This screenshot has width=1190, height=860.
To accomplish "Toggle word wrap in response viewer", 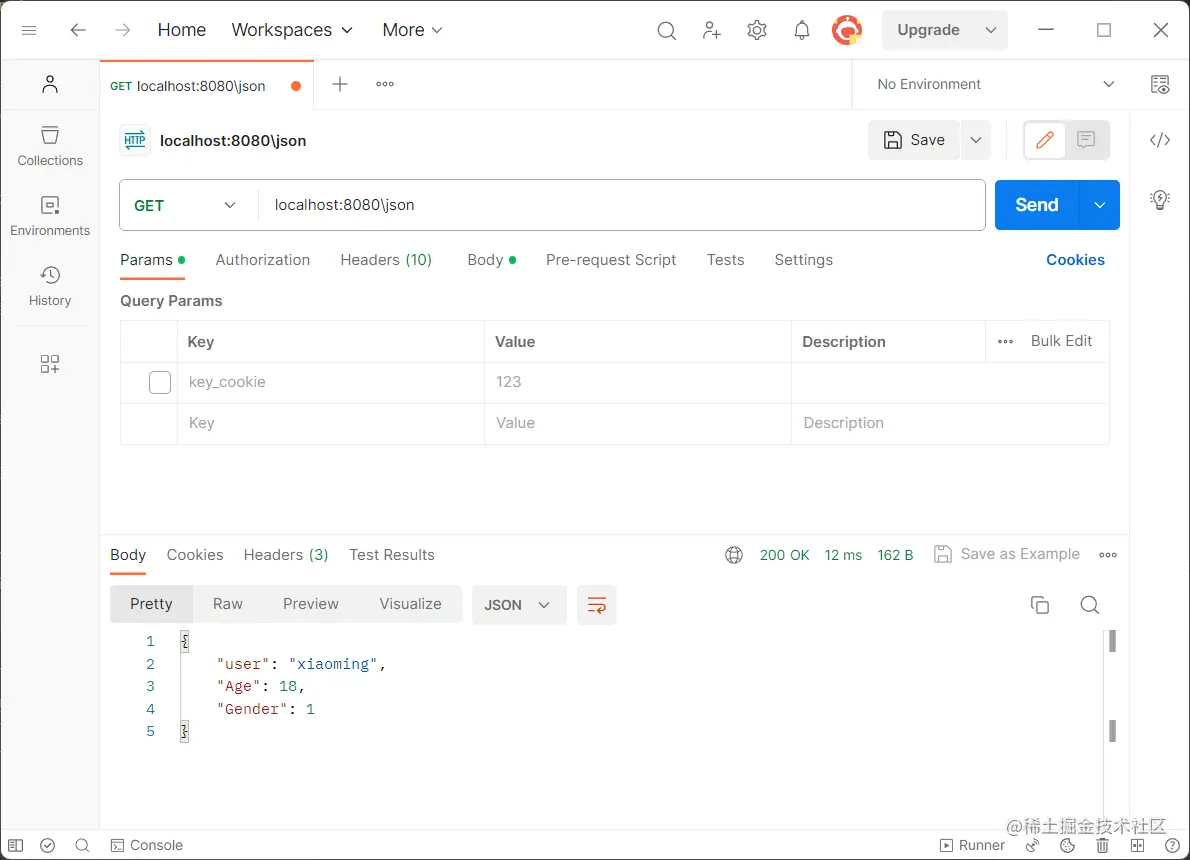I will click(x=597, y=605).
